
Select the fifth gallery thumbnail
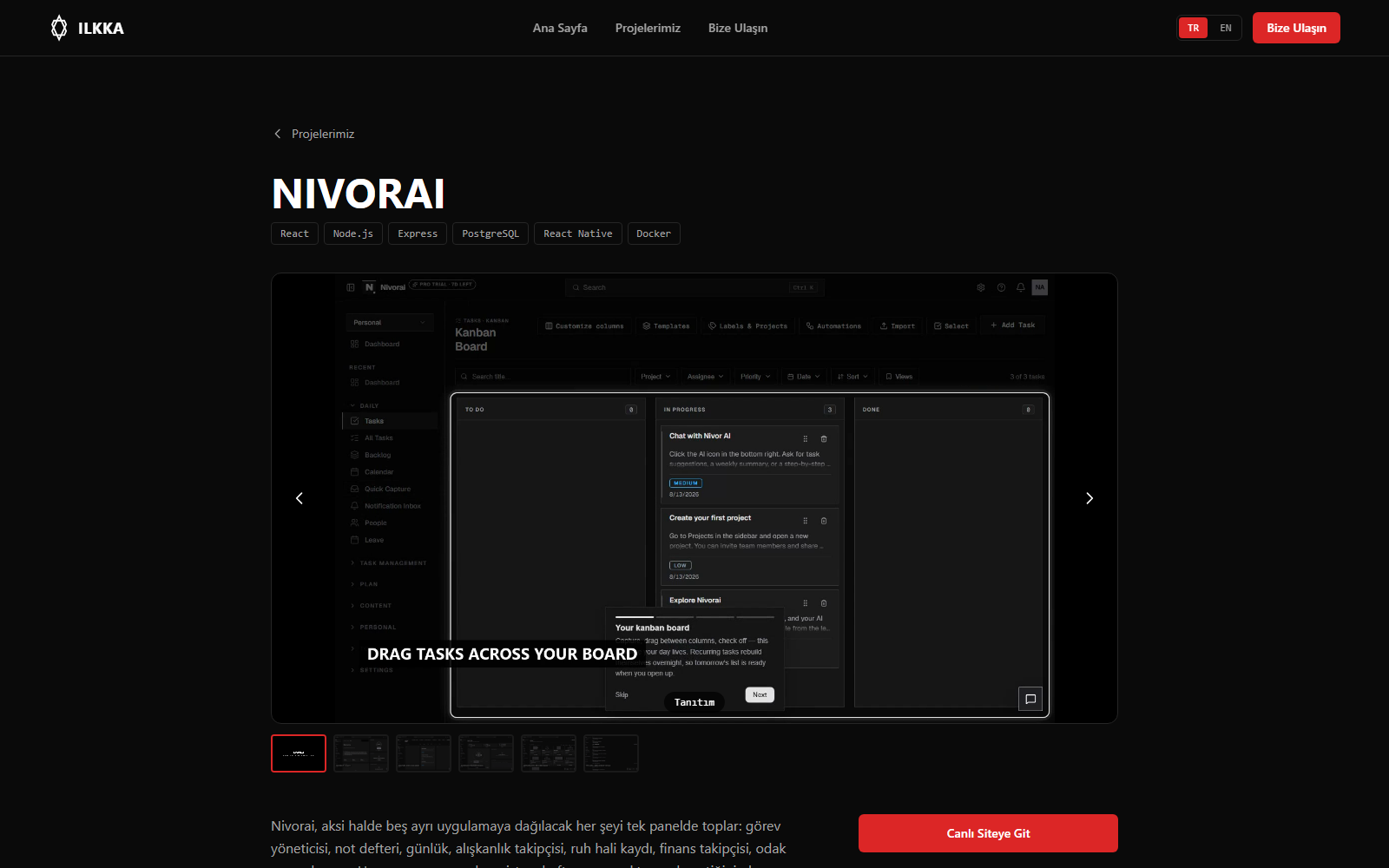point(549,753)
